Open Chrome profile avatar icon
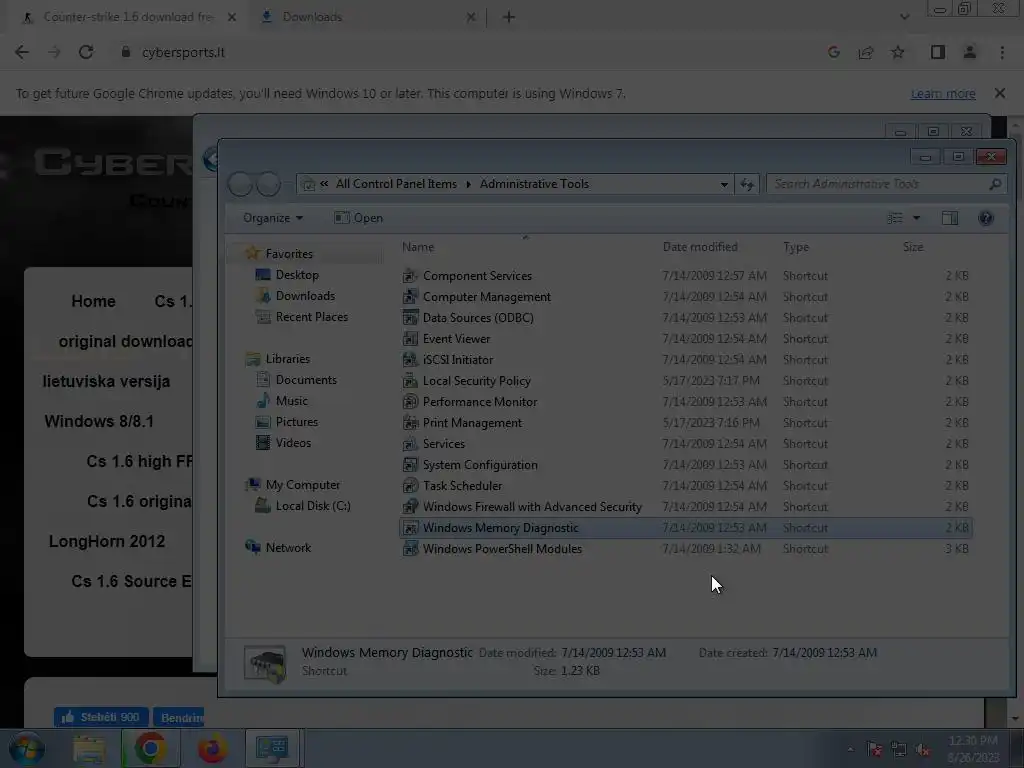1024x768 pixels. 970,52
